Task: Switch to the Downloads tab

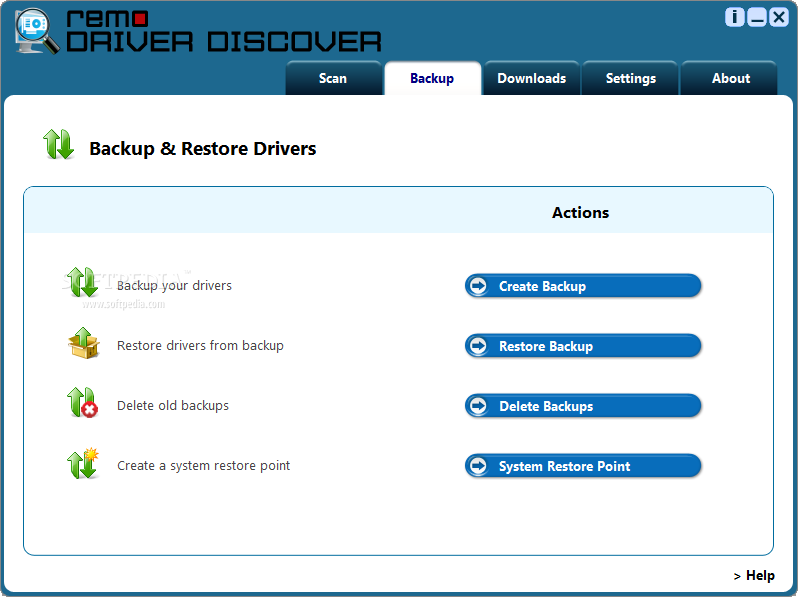Action: click(x=531, y=78)
